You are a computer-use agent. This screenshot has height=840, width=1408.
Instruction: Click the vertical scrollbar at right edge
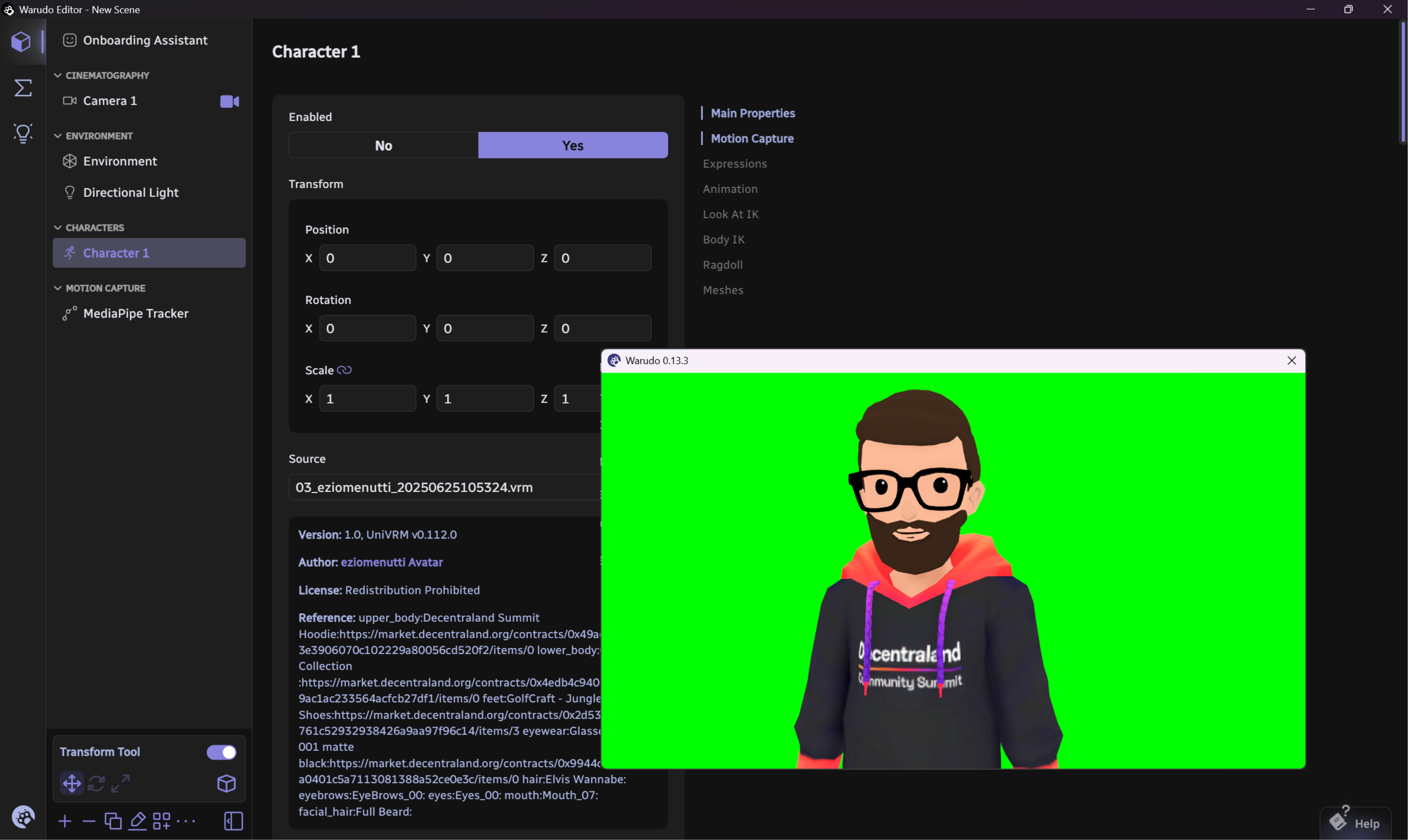click(x=1404, y=82)
